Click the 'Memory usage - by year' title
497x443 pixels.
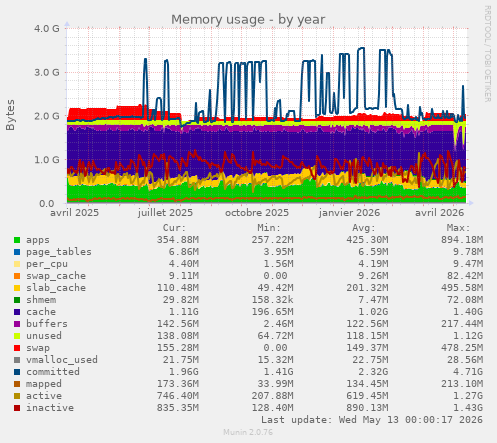pos(248,20)
